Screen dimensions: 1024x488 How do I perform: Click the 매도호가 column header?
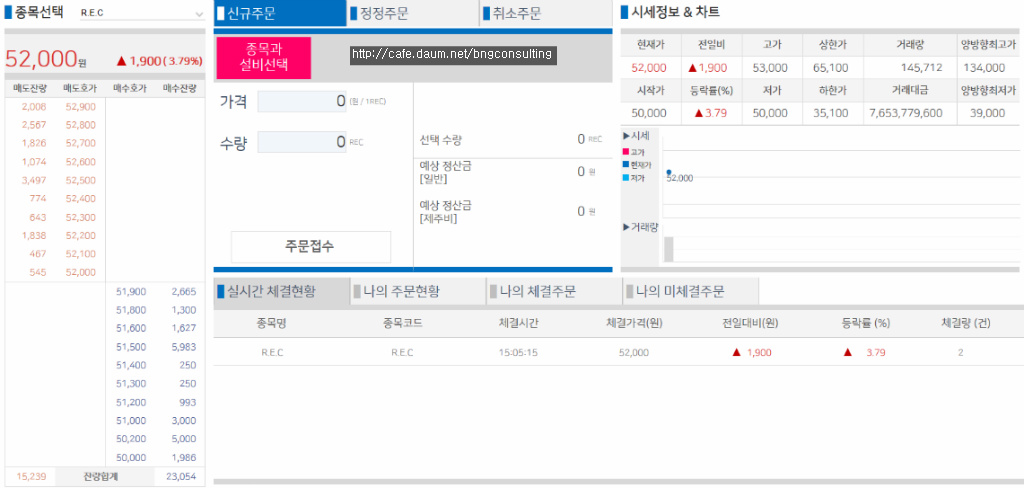point(79,89)
